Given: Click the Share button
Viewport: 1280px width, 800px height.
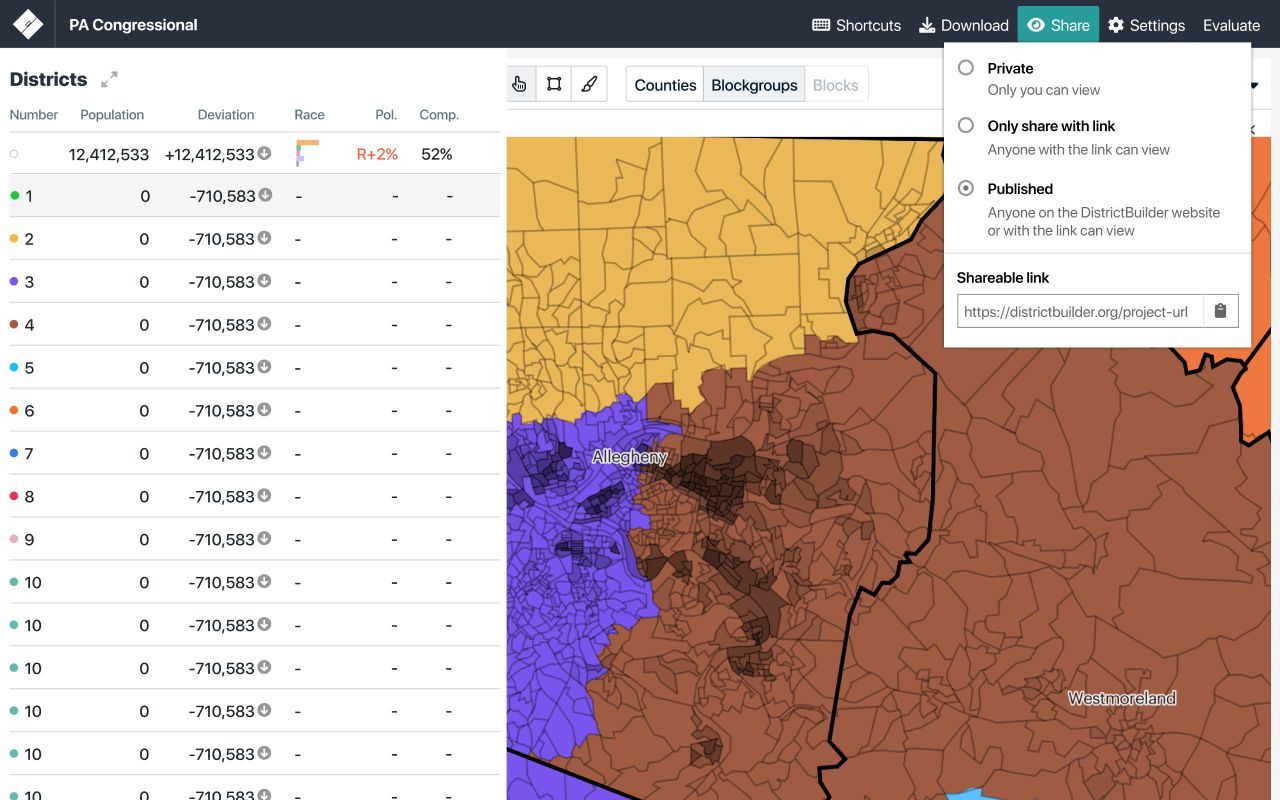Looking at the screenshot, I should click(1058, 25).
